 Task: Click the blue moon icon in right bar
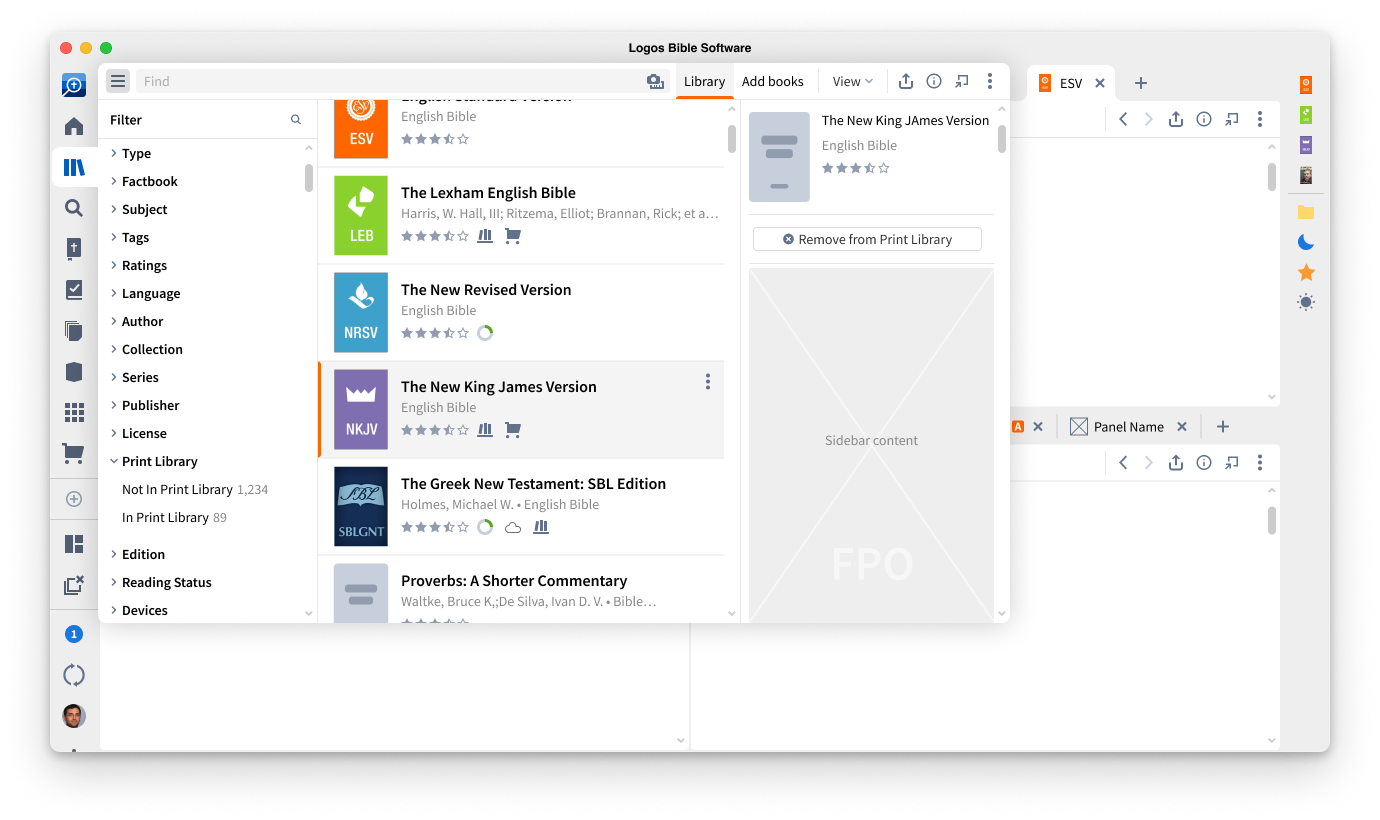[1306, 242]
